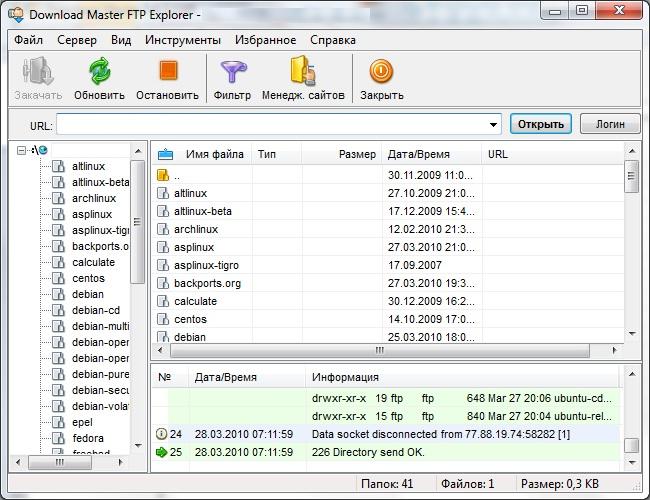Click 'Data socket disconnected' log entry
The width and height of the screenshot is (650, 500).
pyautogui.click(x=441, y=434)
